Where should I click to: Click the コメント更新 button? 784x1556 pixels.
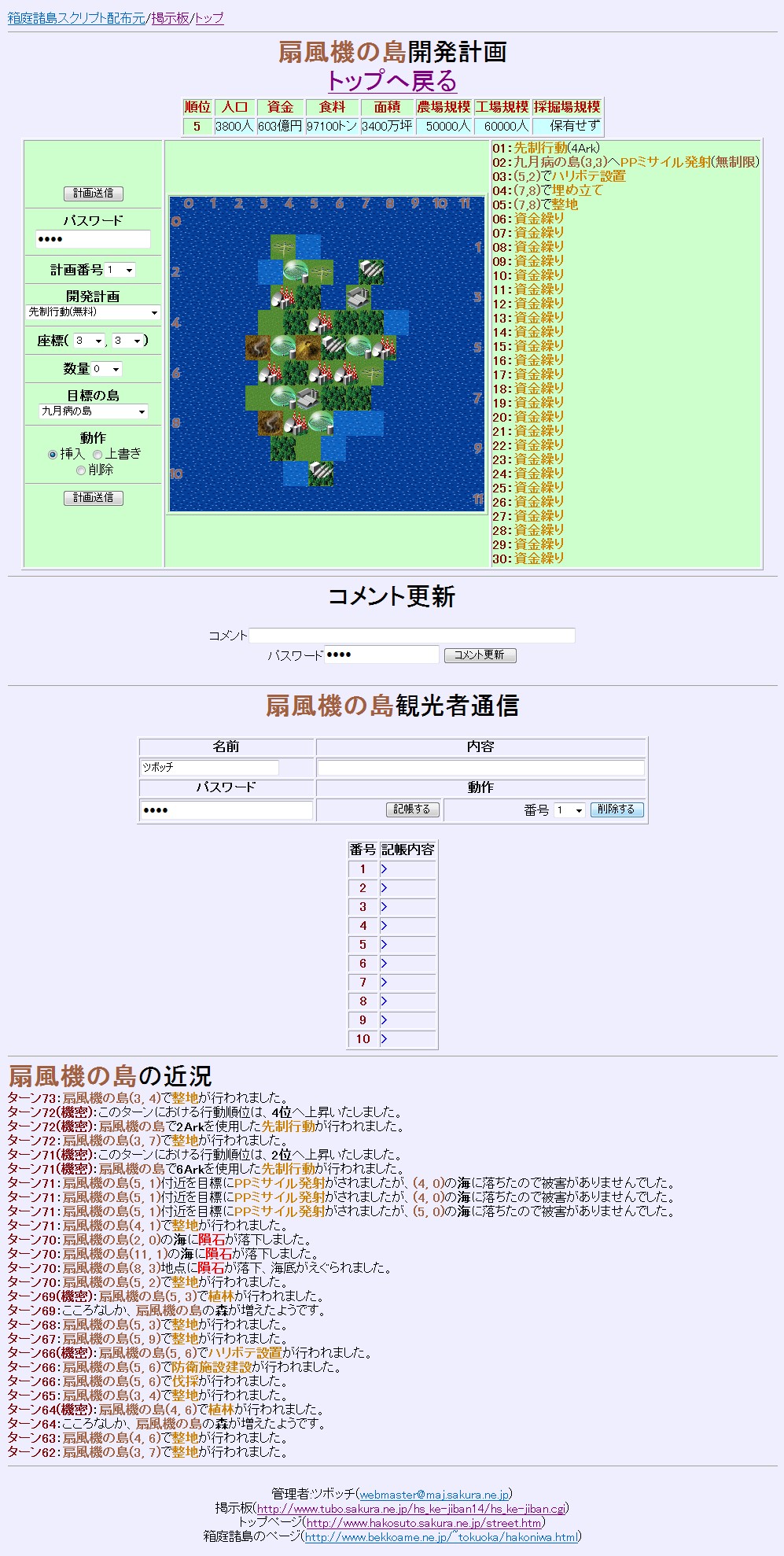click(x=480, y=655)
